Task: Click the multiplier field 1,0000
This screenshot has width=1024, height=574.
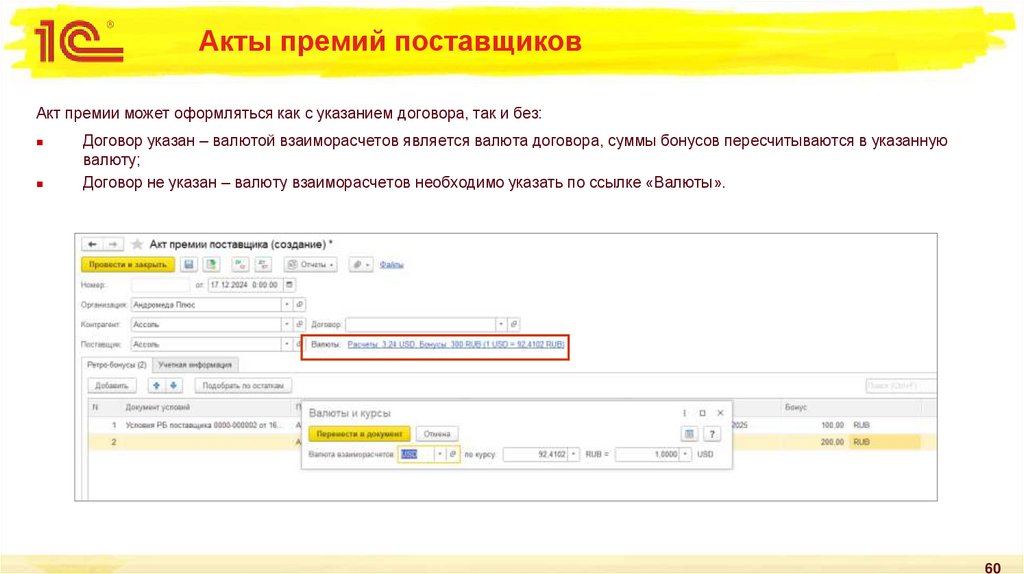Action: [647, 454]
